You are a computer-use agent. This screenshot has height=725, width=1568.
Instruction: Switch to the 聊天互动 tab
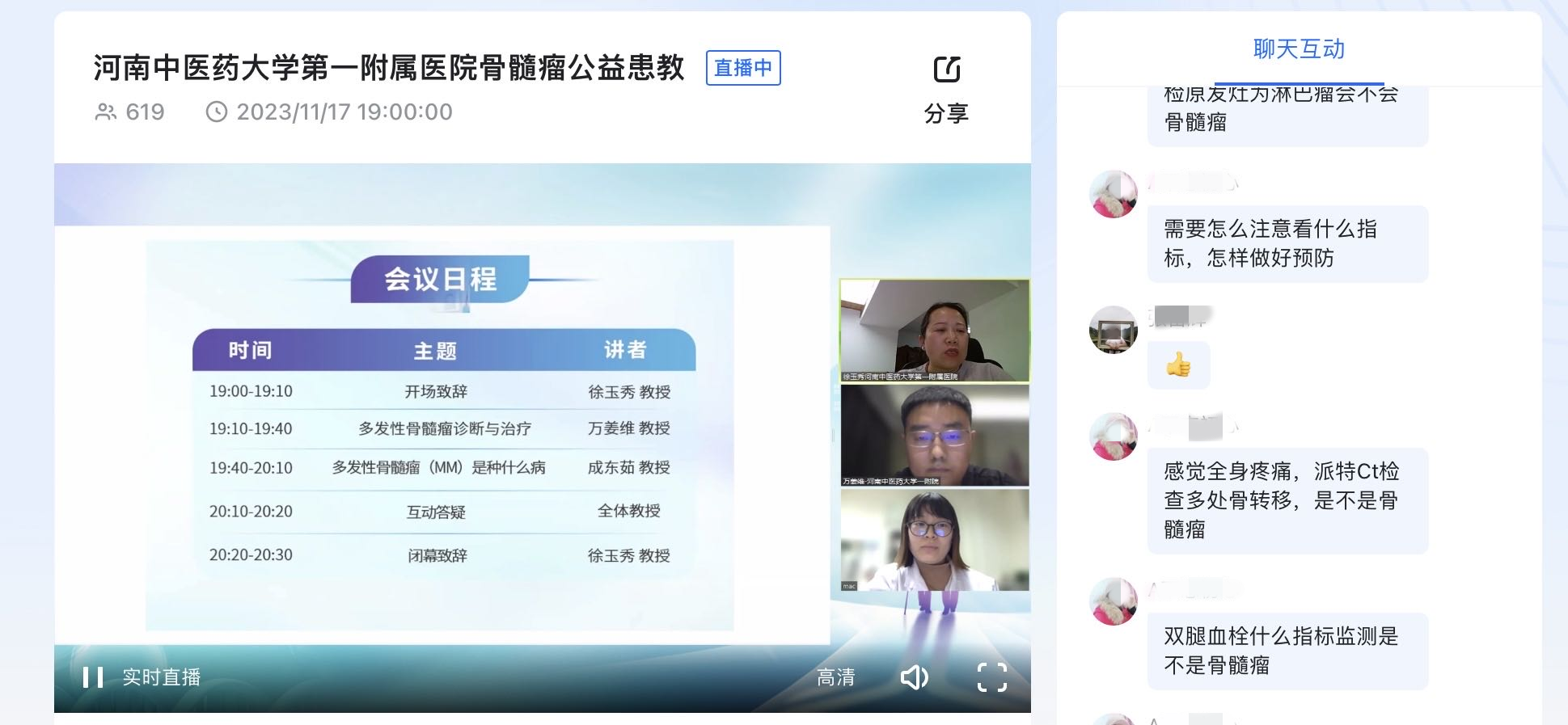pyautogui.click(x=1299, y=49)
